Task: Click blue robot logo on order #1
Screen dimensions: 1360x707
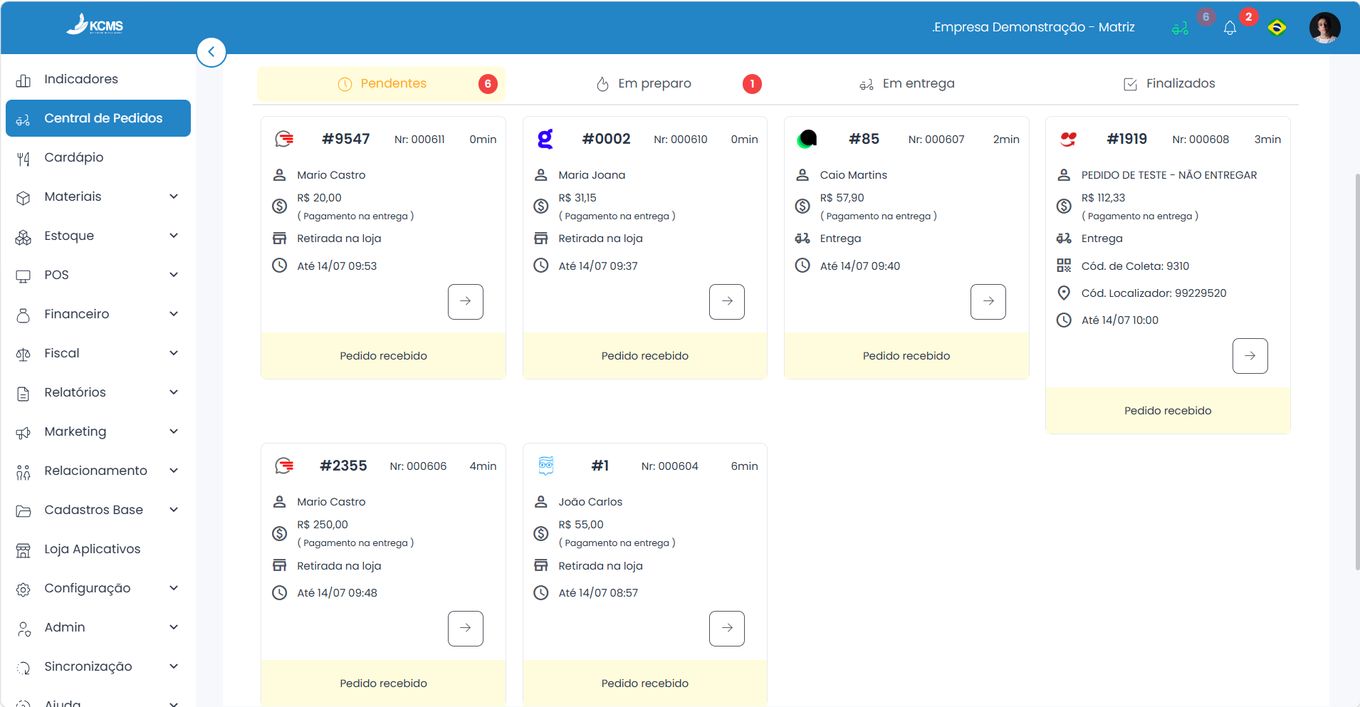Action: 546,465
